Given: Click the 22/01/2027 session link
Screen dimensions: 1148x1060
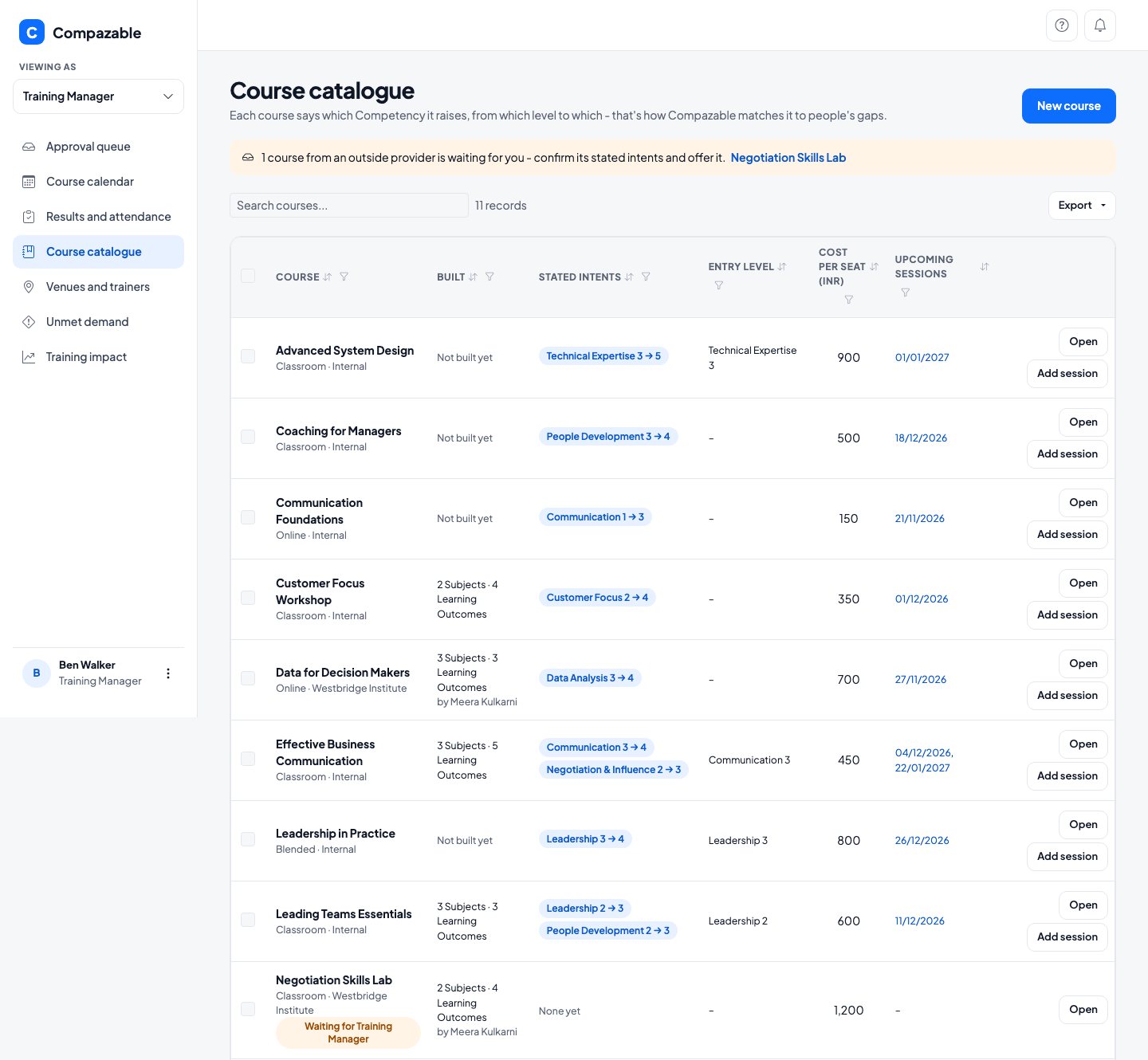Looking at the screenshot, I should [922, 768].
